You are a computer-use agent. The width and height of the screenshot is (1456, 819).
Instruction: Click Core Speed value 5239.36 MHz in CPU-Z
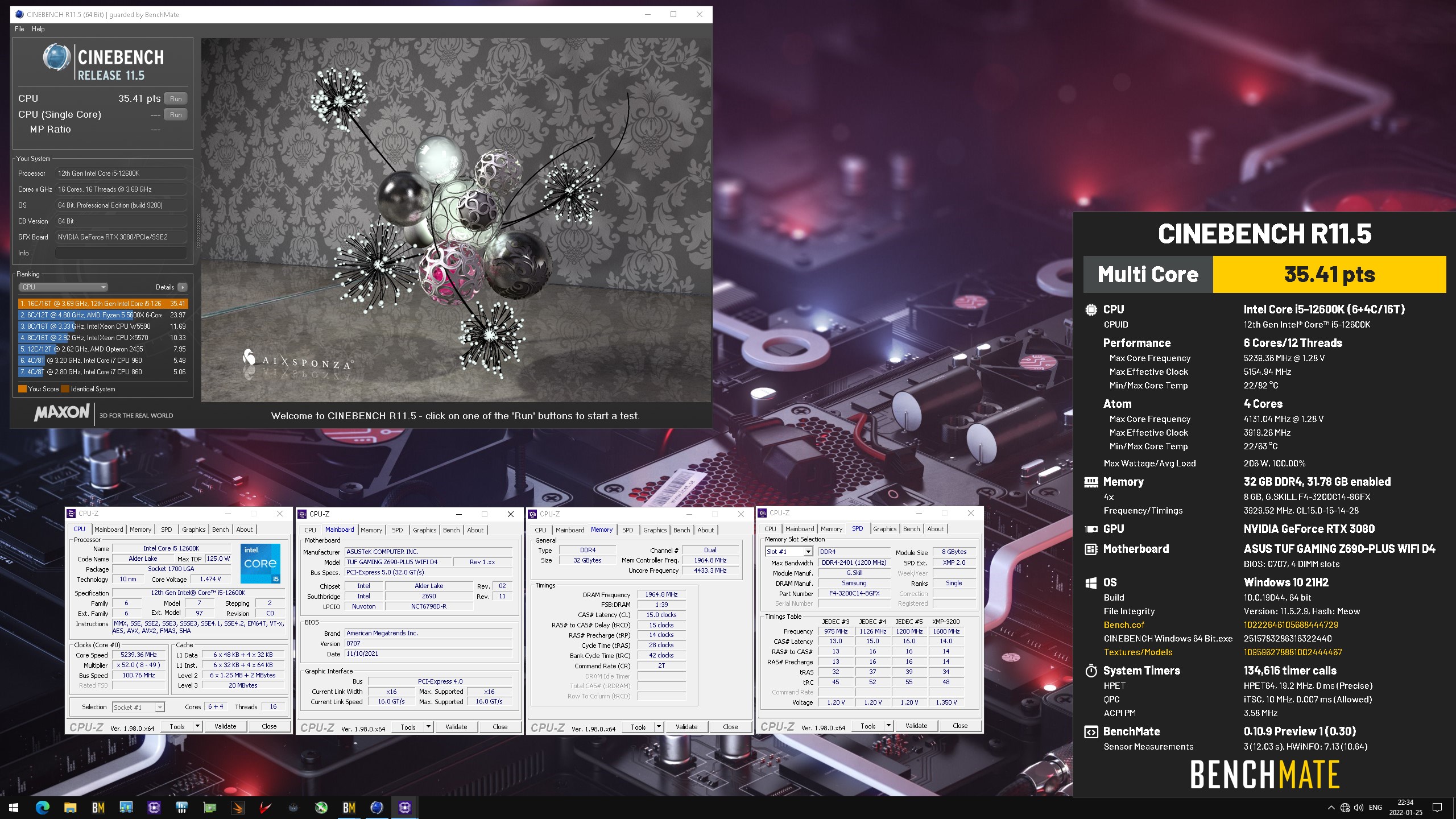[x=139, y=655]
